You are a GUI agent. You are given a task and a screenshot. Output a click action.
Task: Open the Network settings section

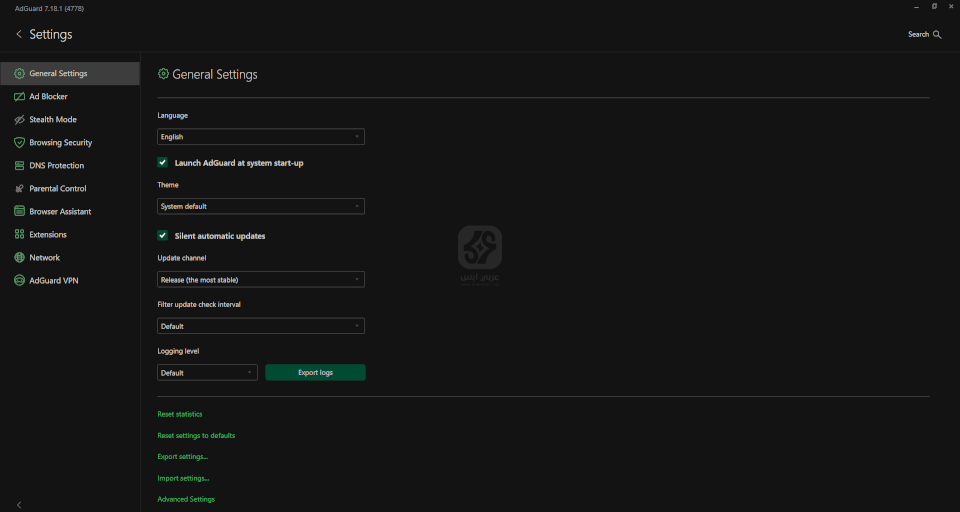(x=70, y=258)
